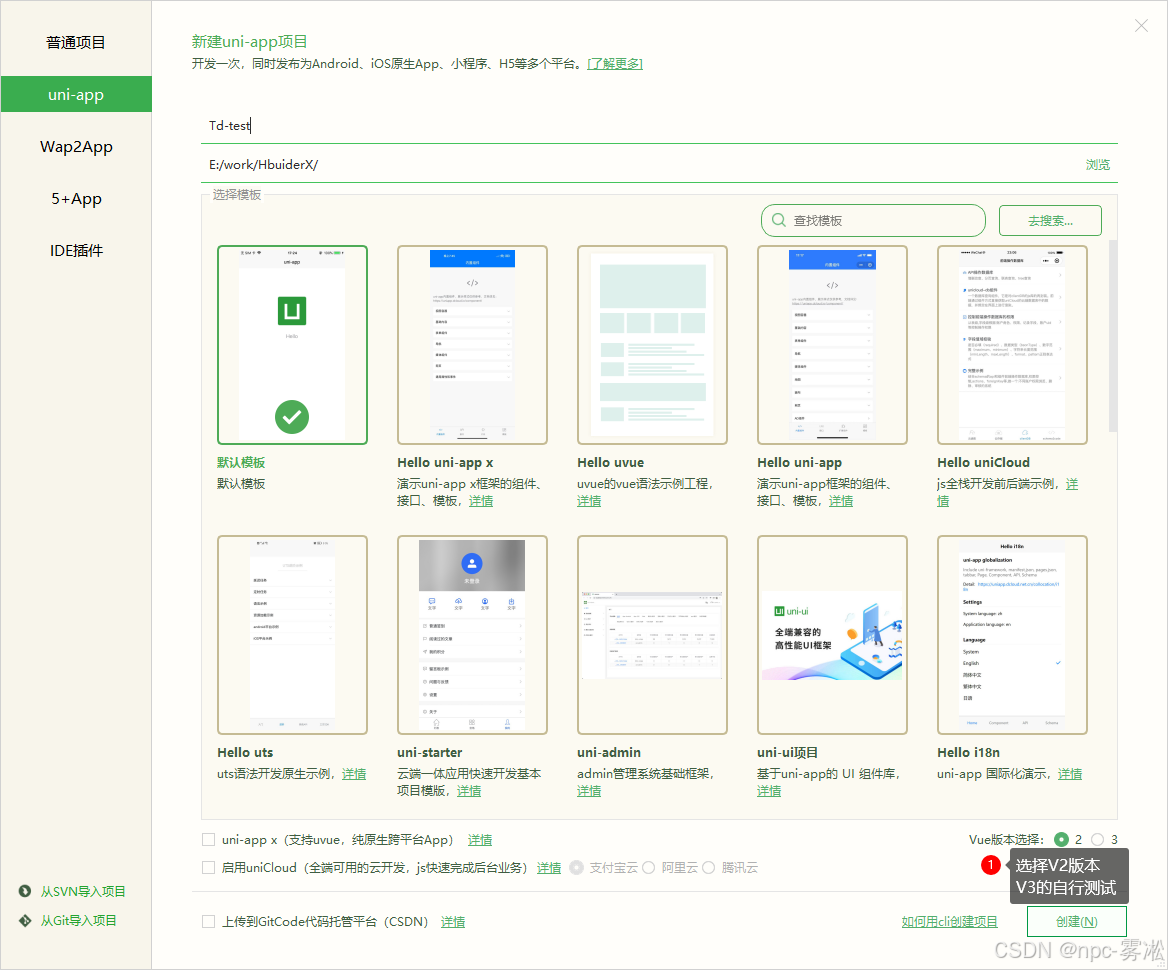The width and height of the screenshot is (1168, 970).
Task: Click the Git import icon
Action: (25, 920)
